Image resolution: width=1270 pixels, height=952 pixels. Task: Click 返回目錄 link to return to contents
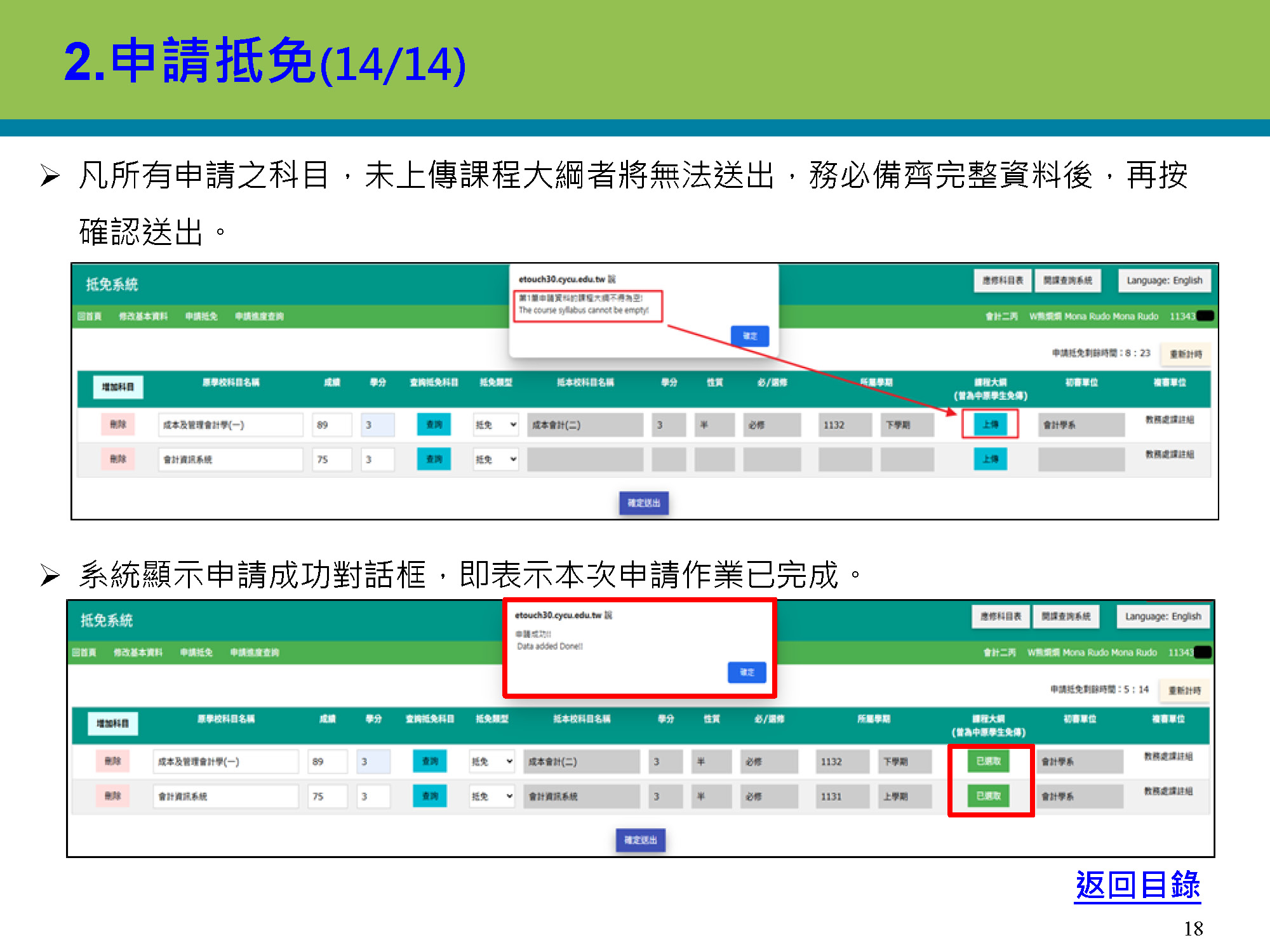[x=1137, y=885]
